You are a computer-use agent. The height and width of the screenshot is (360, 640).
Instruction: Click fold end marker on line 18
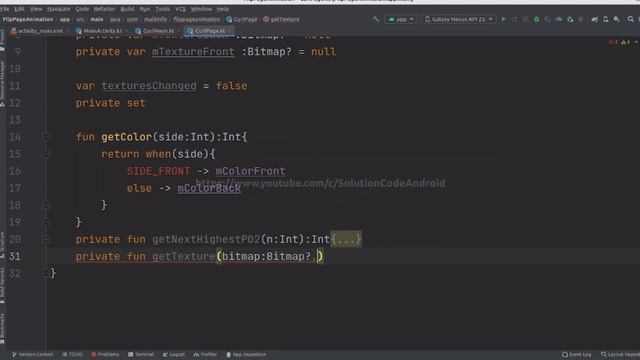point(46,205)
